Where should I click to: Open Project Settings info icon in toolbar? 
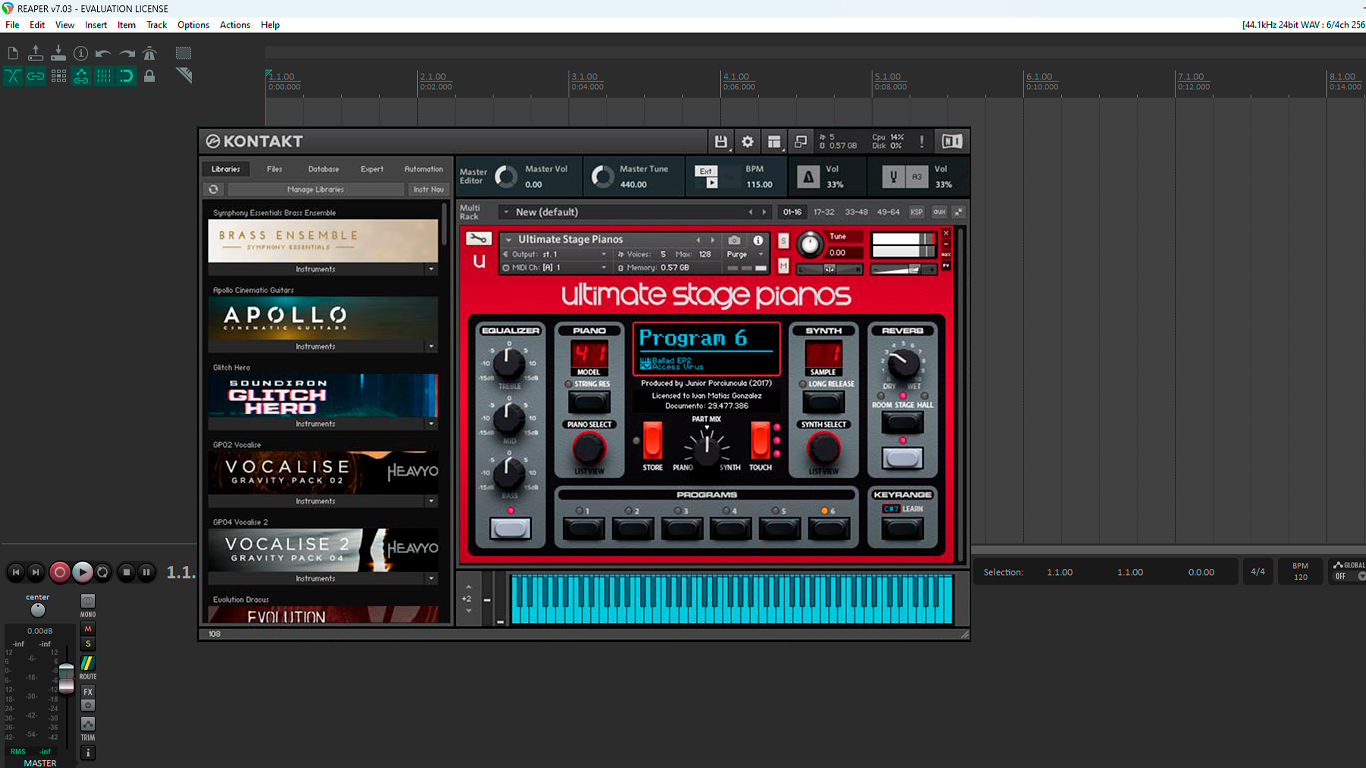tap(81, 53)
